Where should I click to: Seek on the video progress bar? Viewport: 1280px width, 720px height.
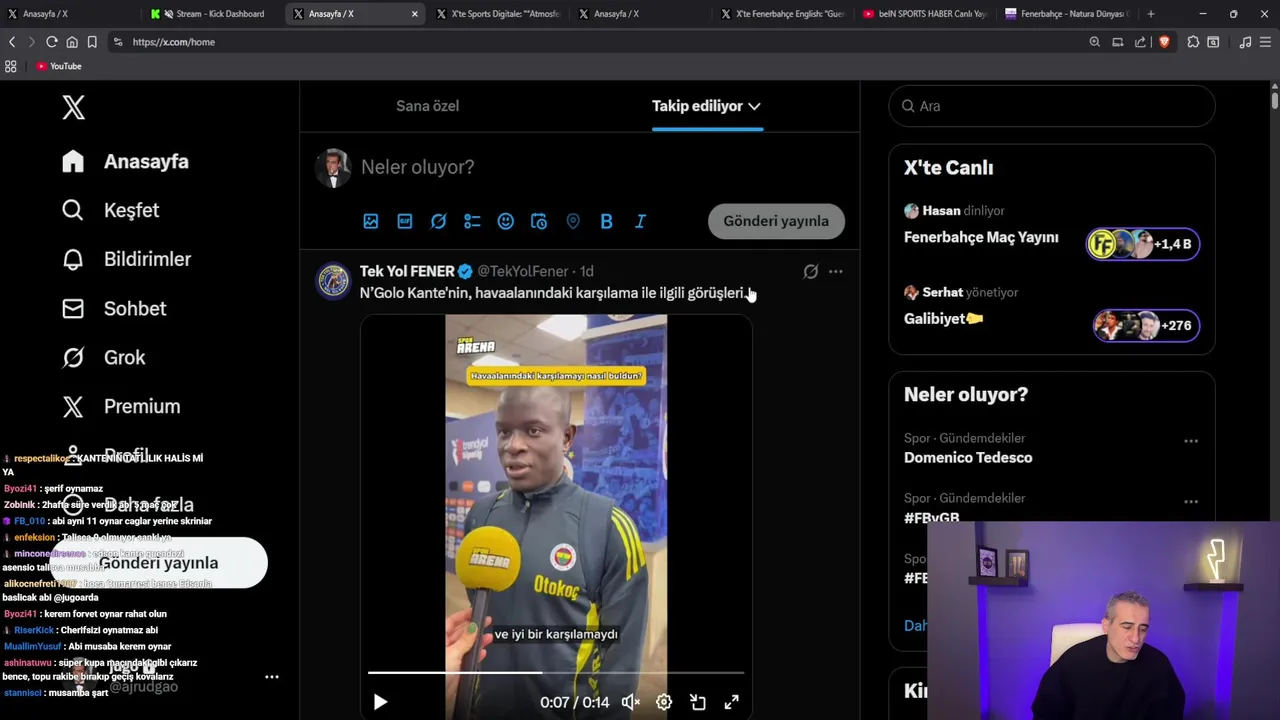(x=556, y=673)
